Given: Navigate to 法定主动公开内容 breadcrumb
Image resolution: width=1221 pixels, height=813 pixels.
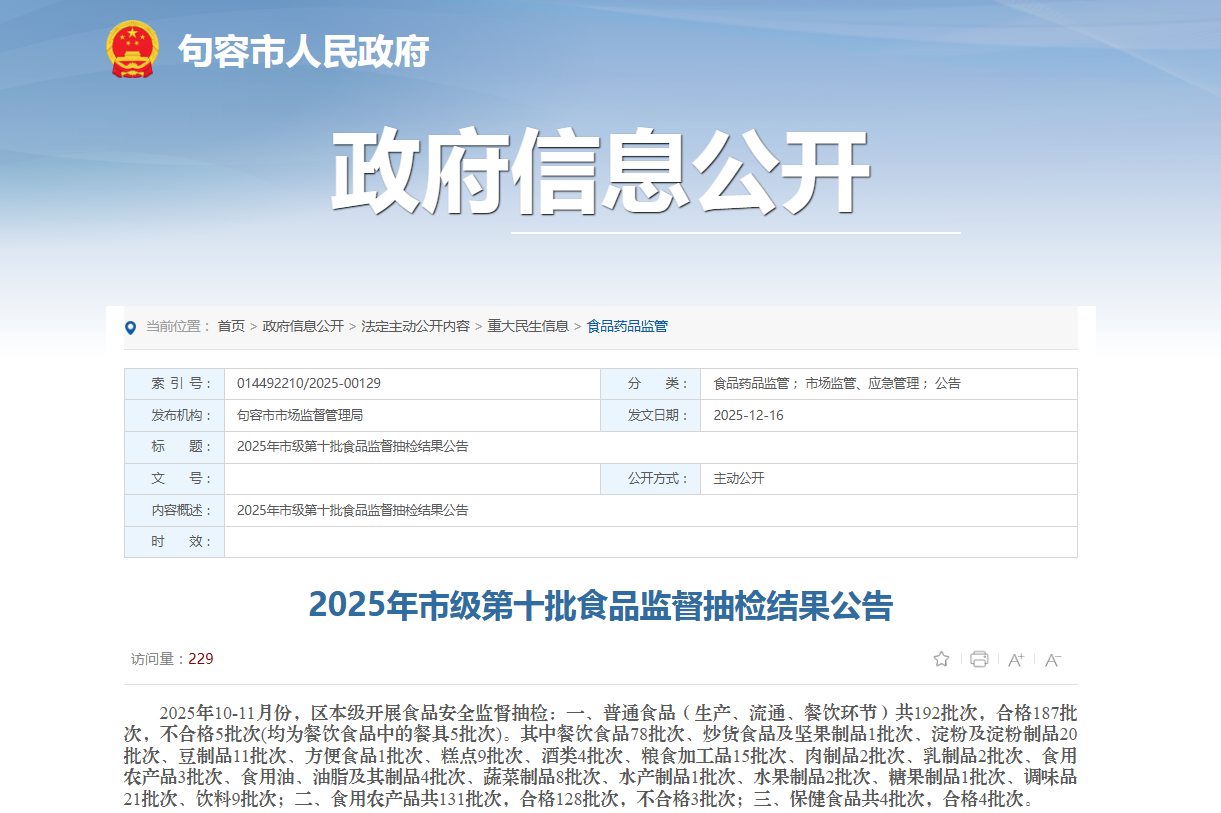Looking at the screenshot, I should click(x=415, y=326).
